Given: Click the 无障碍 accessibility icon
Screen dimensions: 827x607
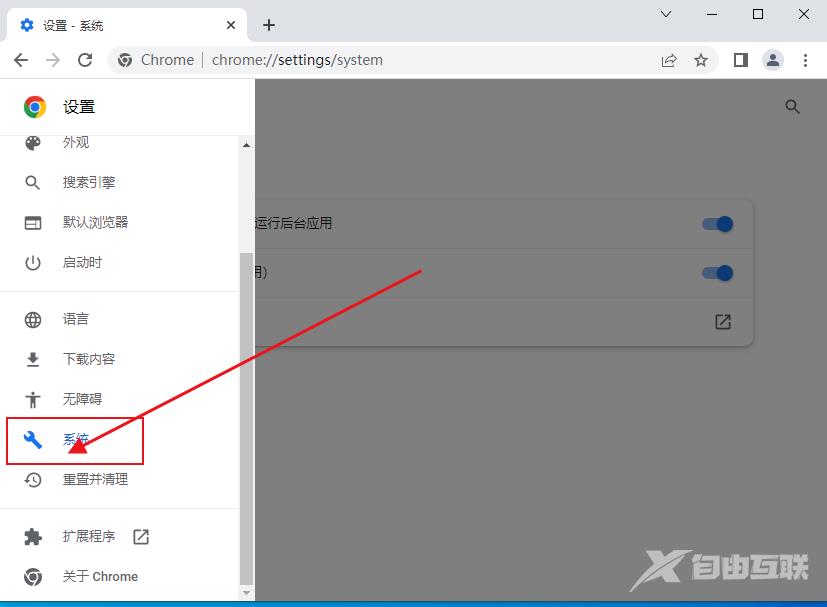Looking at the screenshot, I should click(31, 398).
